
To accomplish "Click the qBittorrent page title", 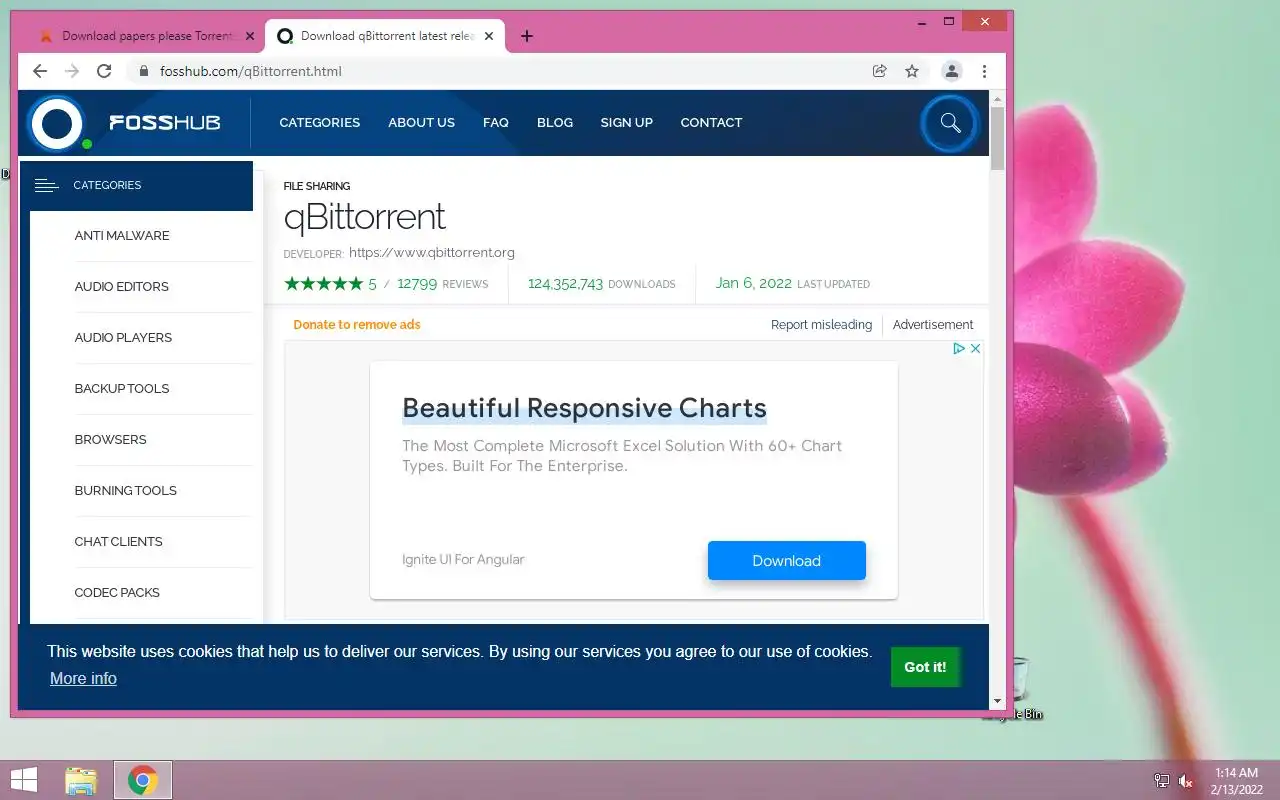I will [x=364, y=217].
